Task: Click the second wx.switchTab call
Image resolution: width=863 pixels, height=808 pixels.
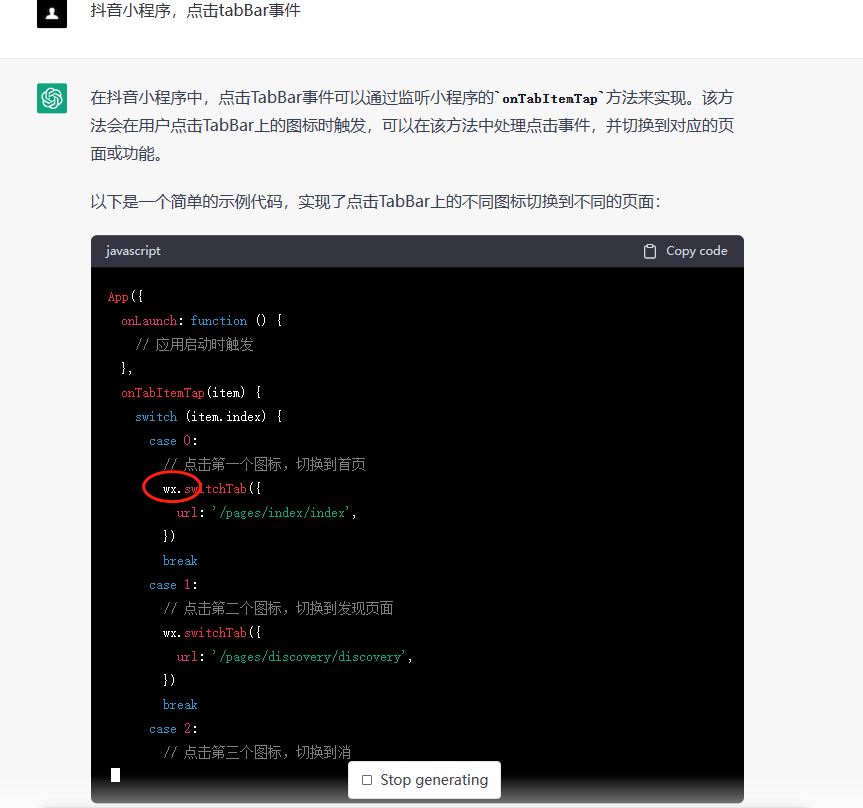Action: (x=212, y=632)
